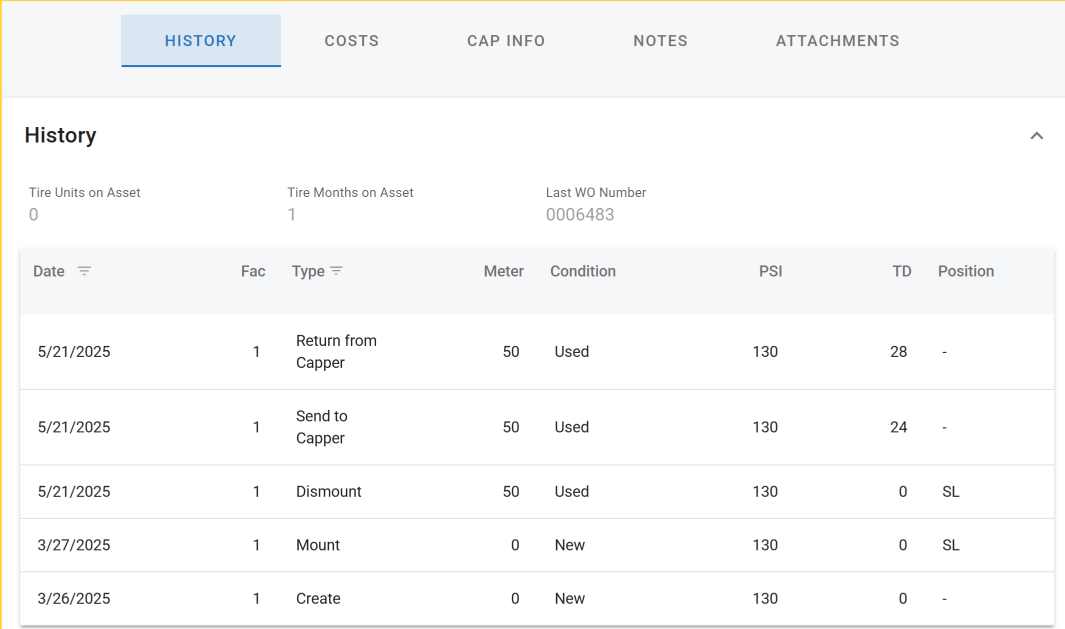1065x629 pixels.
Task: Open the Cap Info tab
Action: [x=506, y=41]
